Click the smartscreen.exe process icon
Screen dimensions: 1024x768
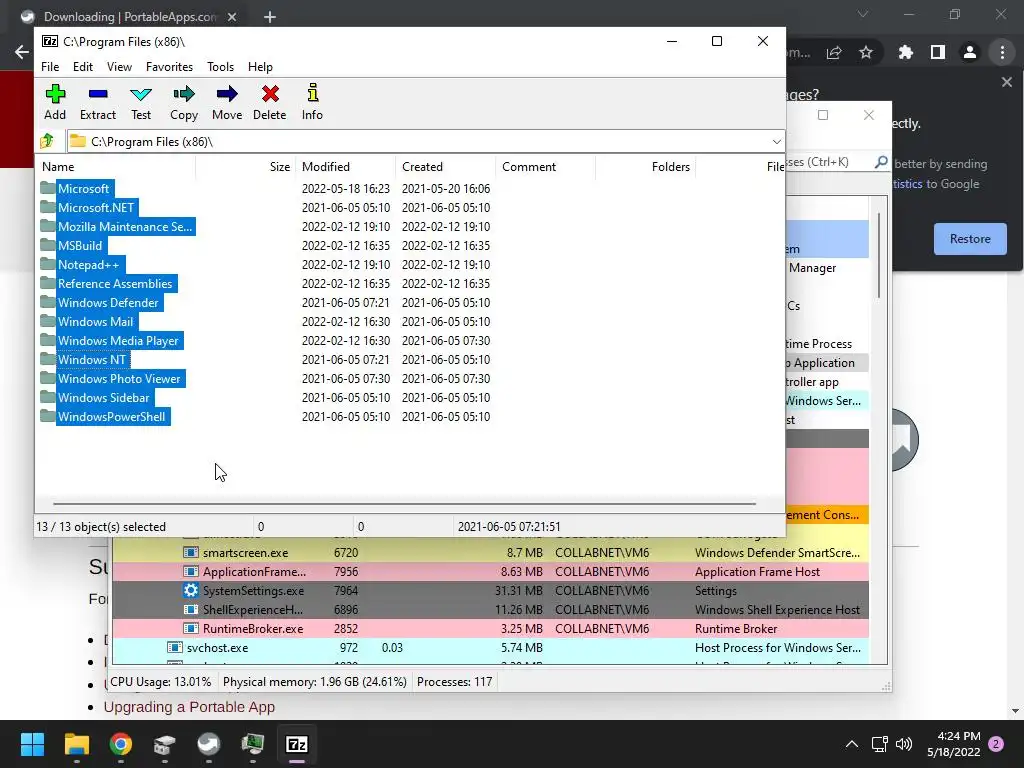point(191,552)
